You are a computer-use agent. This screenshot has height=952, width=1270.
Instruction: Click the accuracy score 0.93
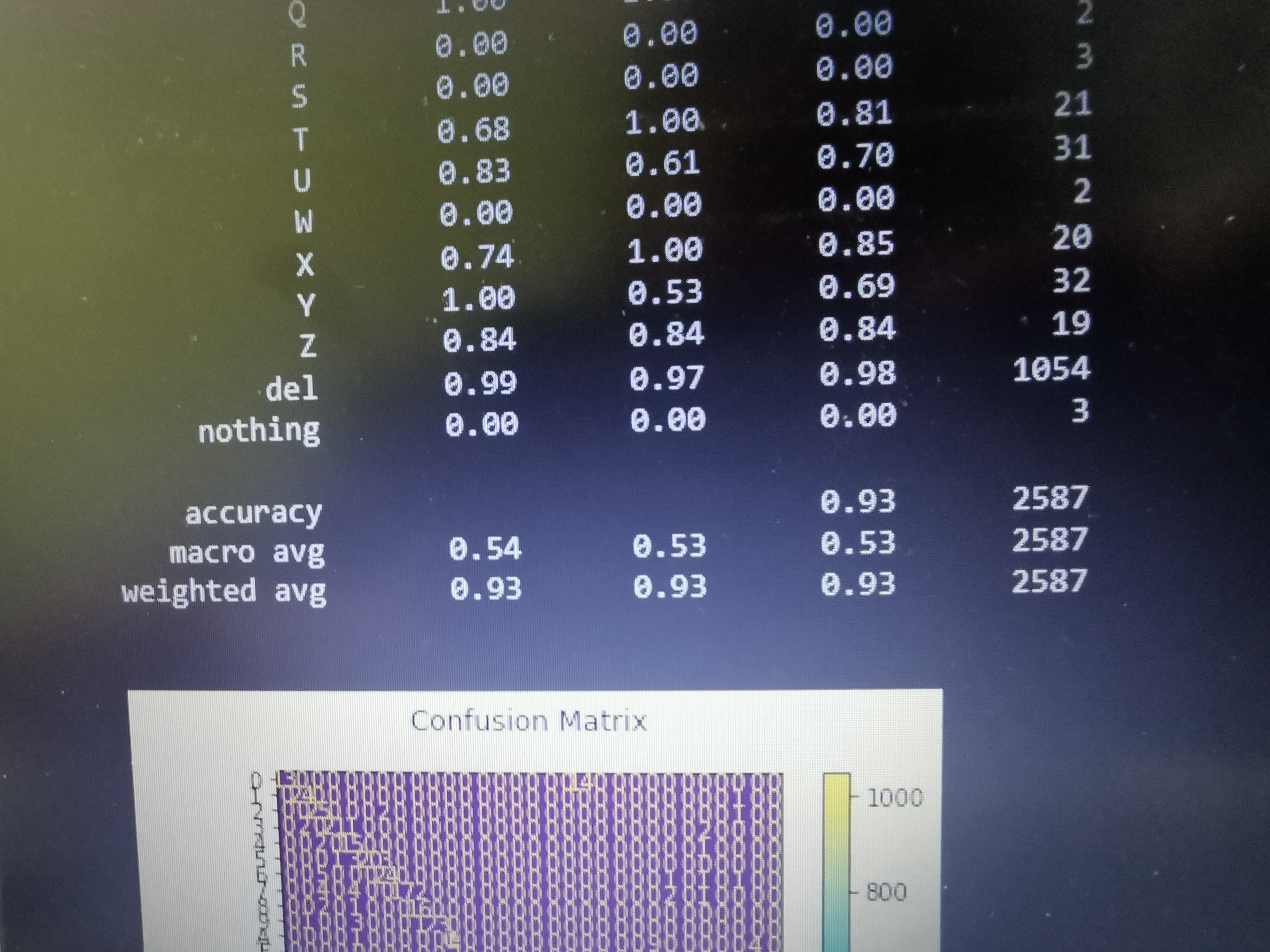click(x=857, y=501)
